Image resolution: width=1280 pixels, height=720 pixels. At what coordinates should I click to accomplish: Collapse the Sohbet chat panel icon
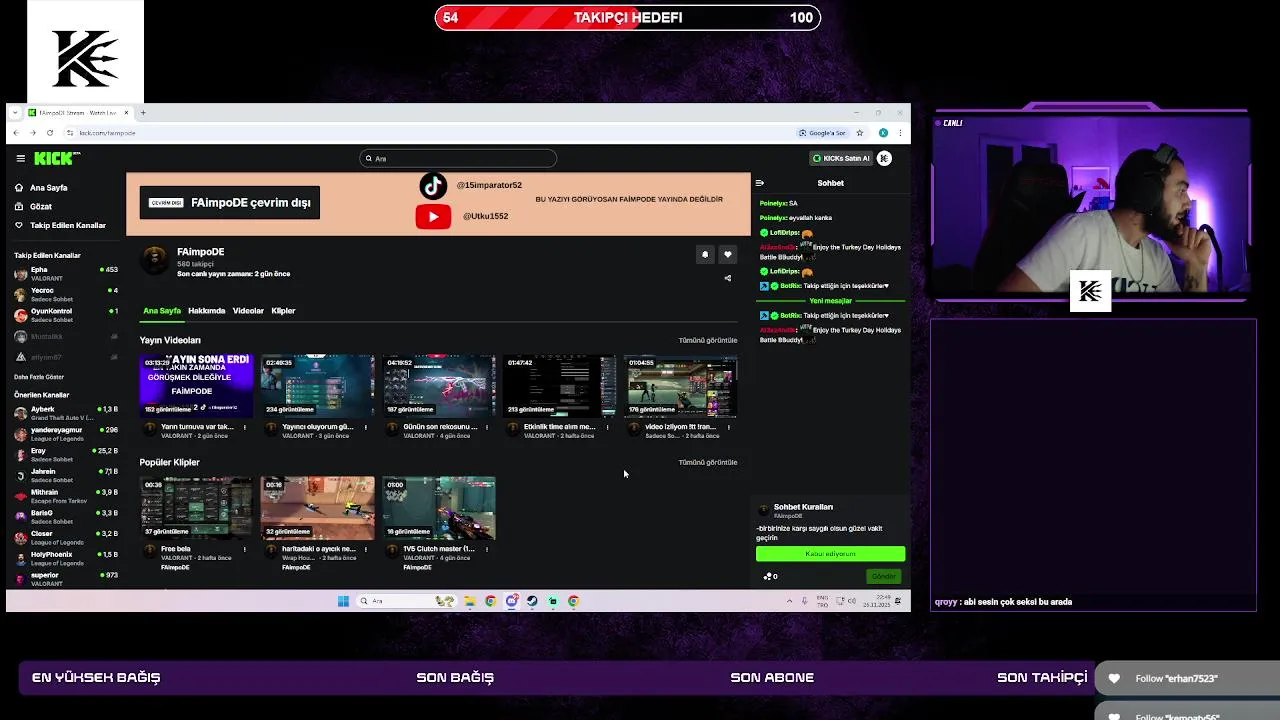tap(760, 183)
